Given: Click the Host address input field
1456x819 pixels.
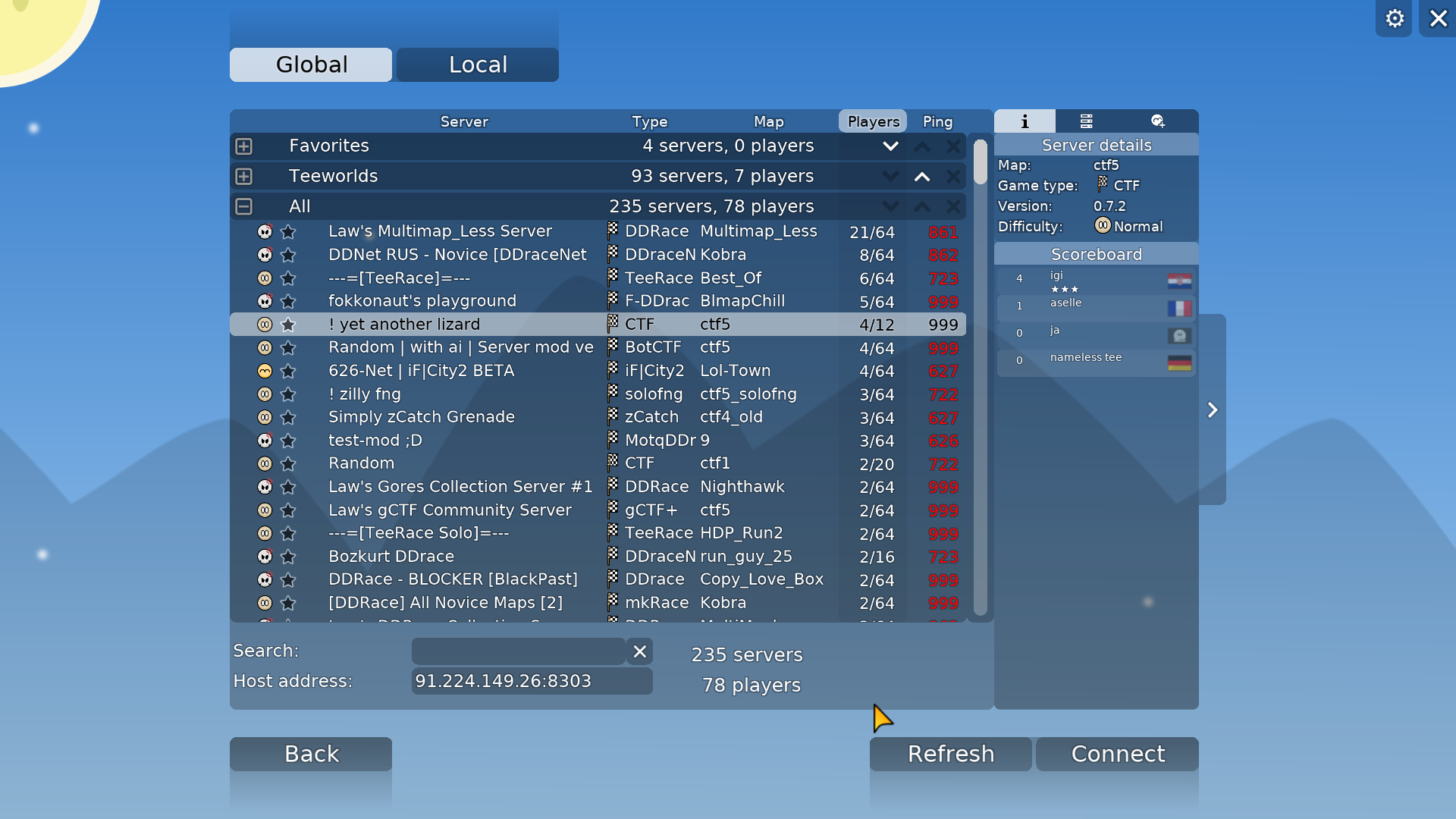Looking at the screenshot, I should coord(531,681).
